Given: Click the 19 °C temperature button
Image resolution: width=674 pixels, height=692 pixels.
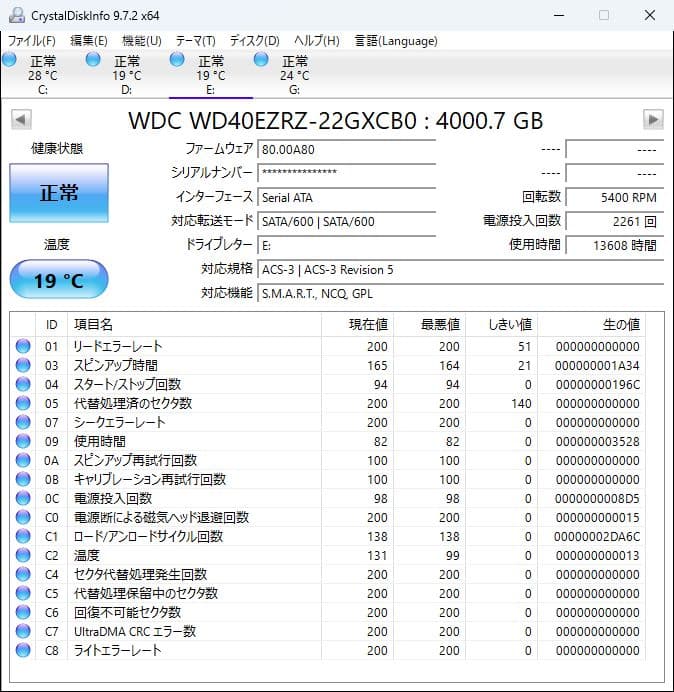Looking at the screenshot, I should (59, 280).
